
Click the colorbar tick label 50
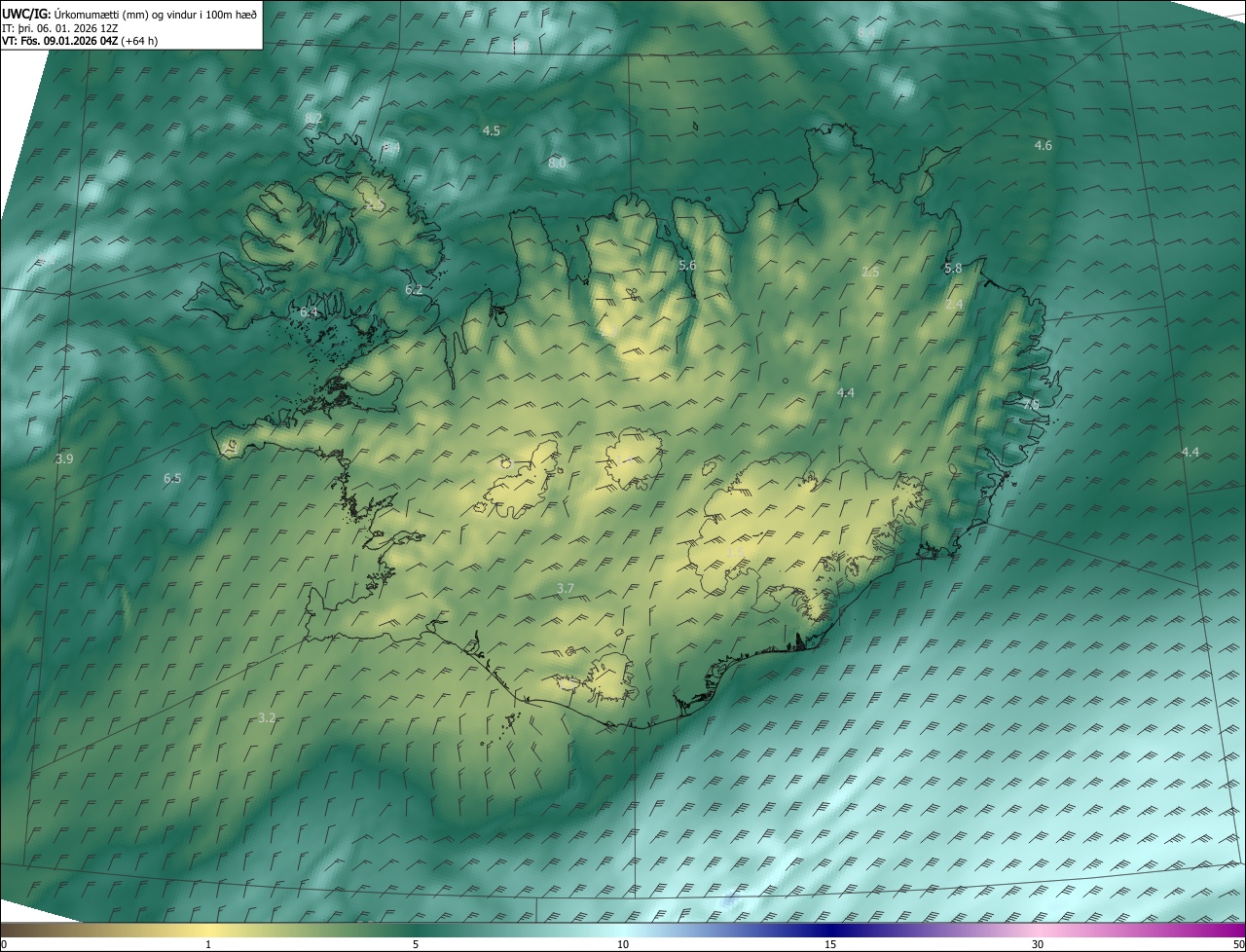click(x=1238, y=944)
